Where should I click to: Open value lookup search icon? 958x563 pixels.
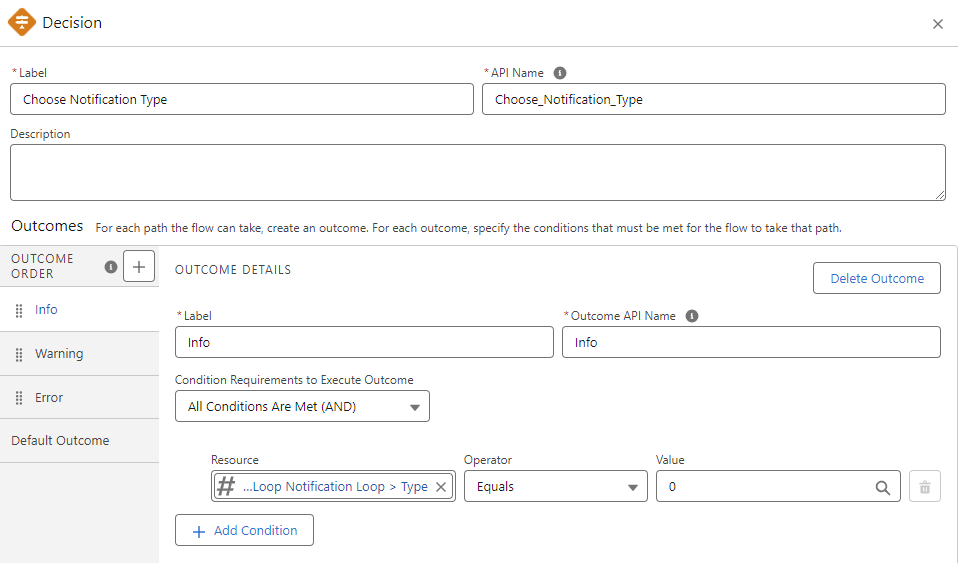pos(882,487)
